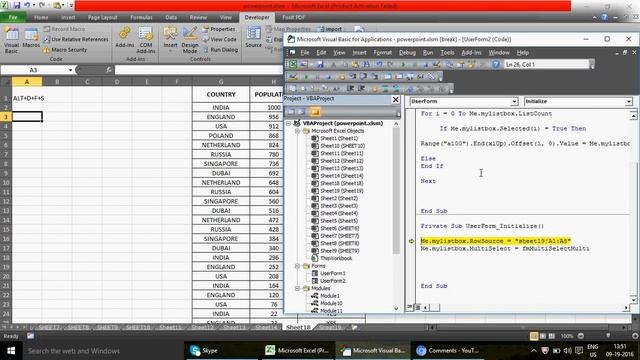
Task: Select Page Layout view in Excel status bar
Action: point(543,336)
